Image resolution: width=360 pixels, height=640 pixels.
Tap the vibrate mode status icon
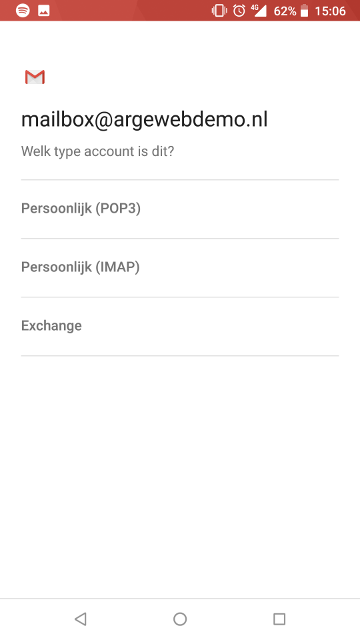click(x=219, y=11)
